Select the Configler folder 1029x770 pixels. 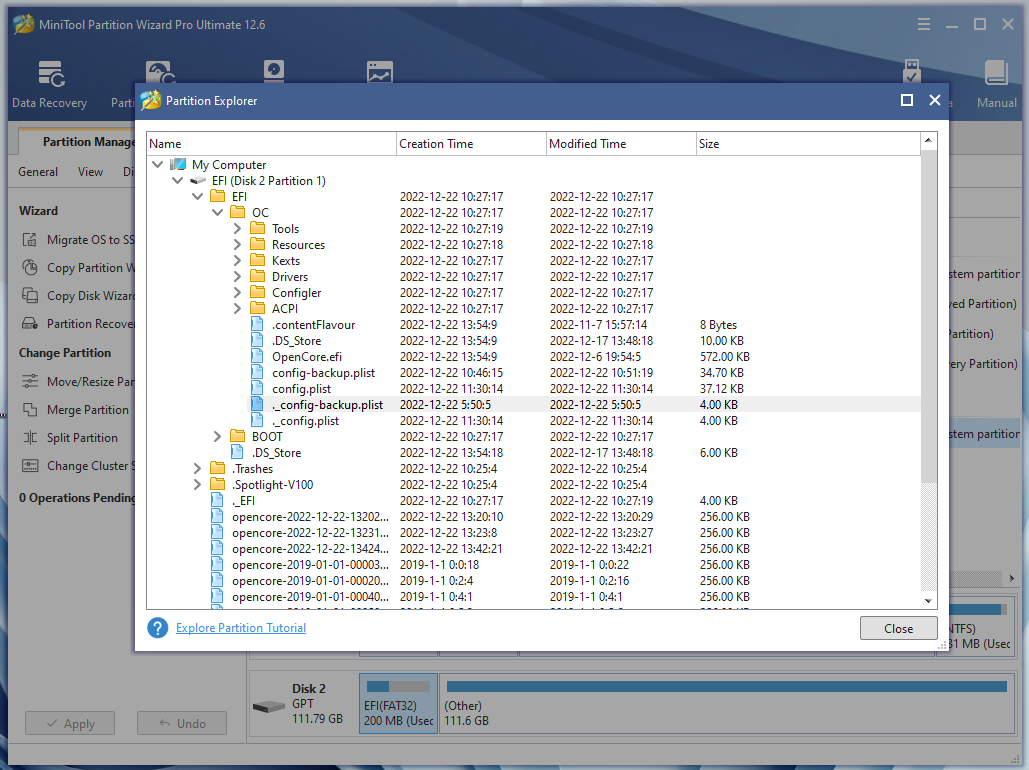(297, 293)
